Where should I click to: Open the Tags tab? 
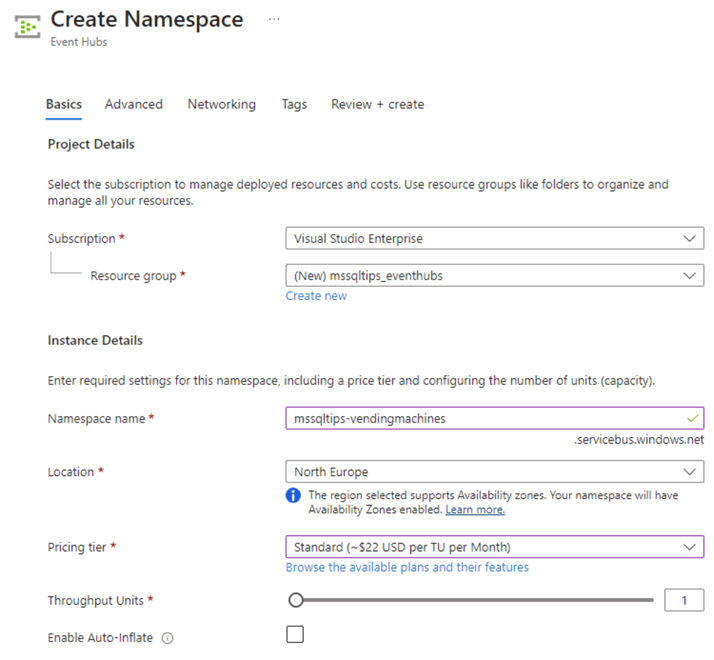pyautogui.click(x=294, y=104)
